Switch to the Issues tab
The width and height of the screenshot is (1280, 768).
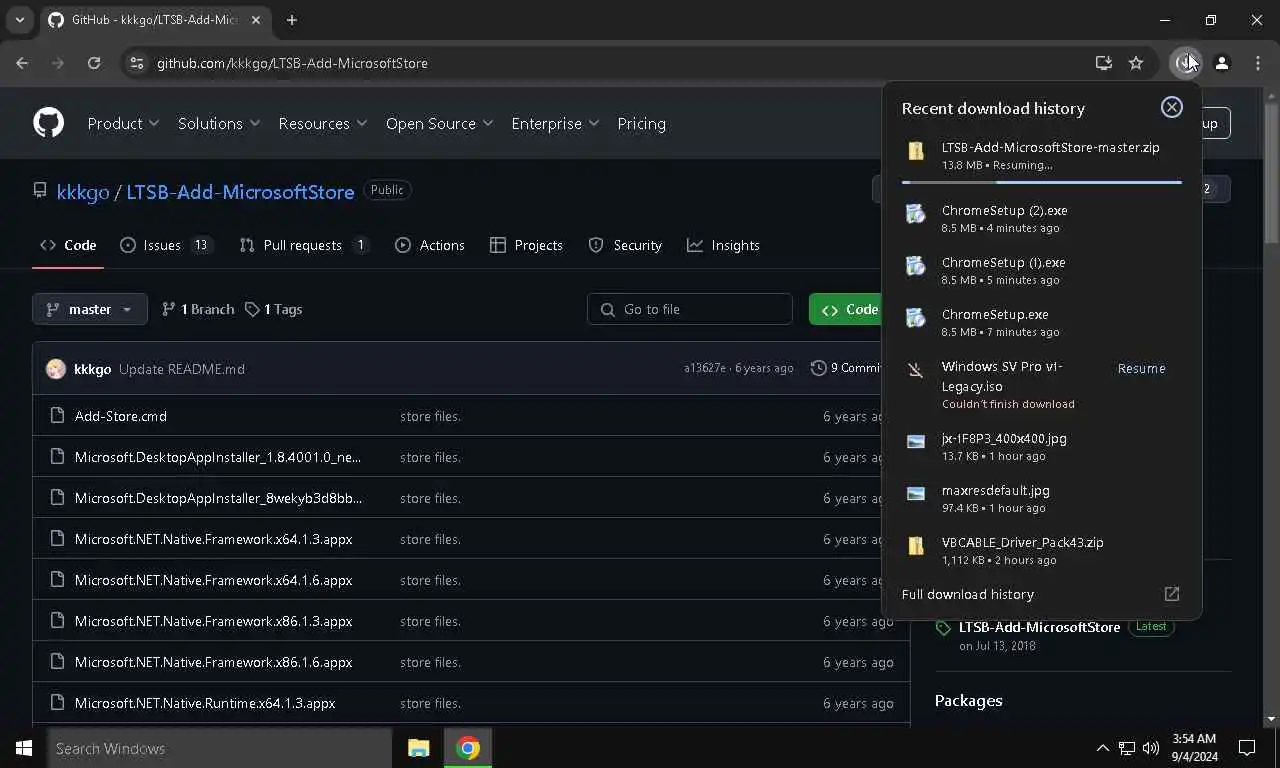(166, 245)
